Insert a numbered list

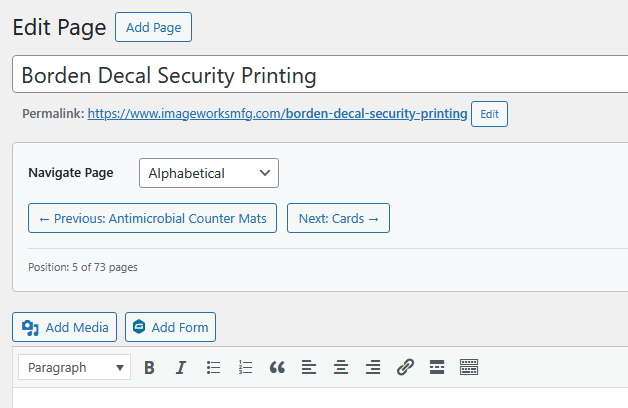[x=245, y=367]
